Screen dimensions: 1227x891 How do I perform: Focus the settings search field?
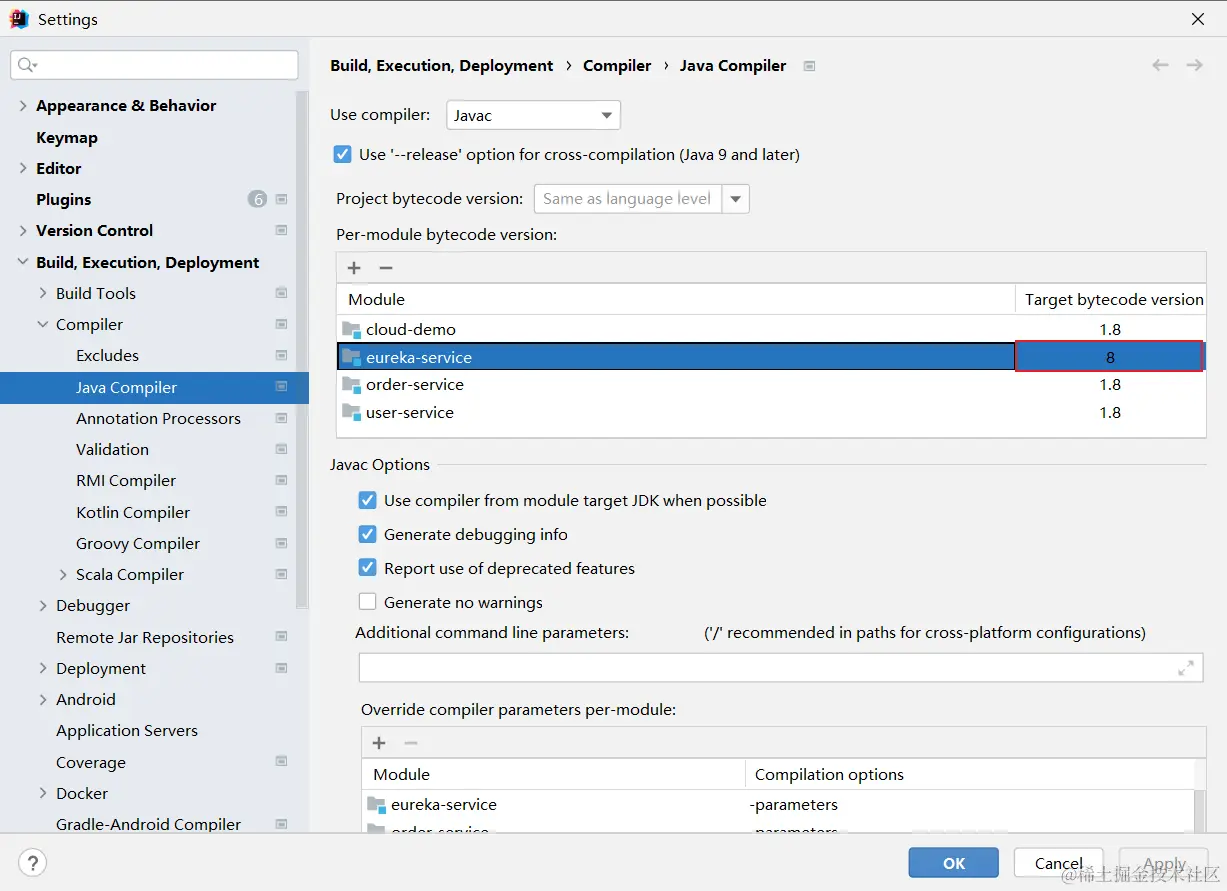click(154, 65)
